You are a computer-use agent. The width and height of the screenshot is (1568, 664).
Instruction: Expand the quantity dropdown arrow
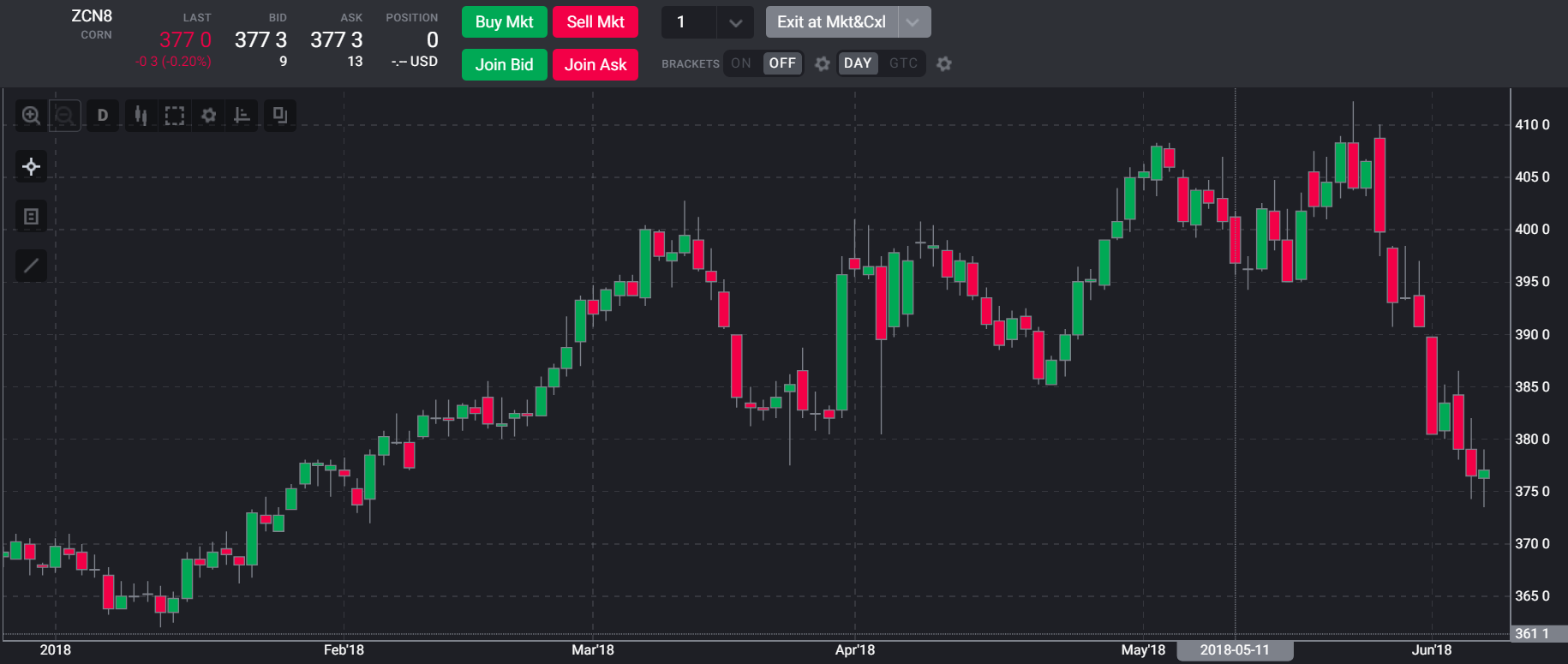coord(735,22)
